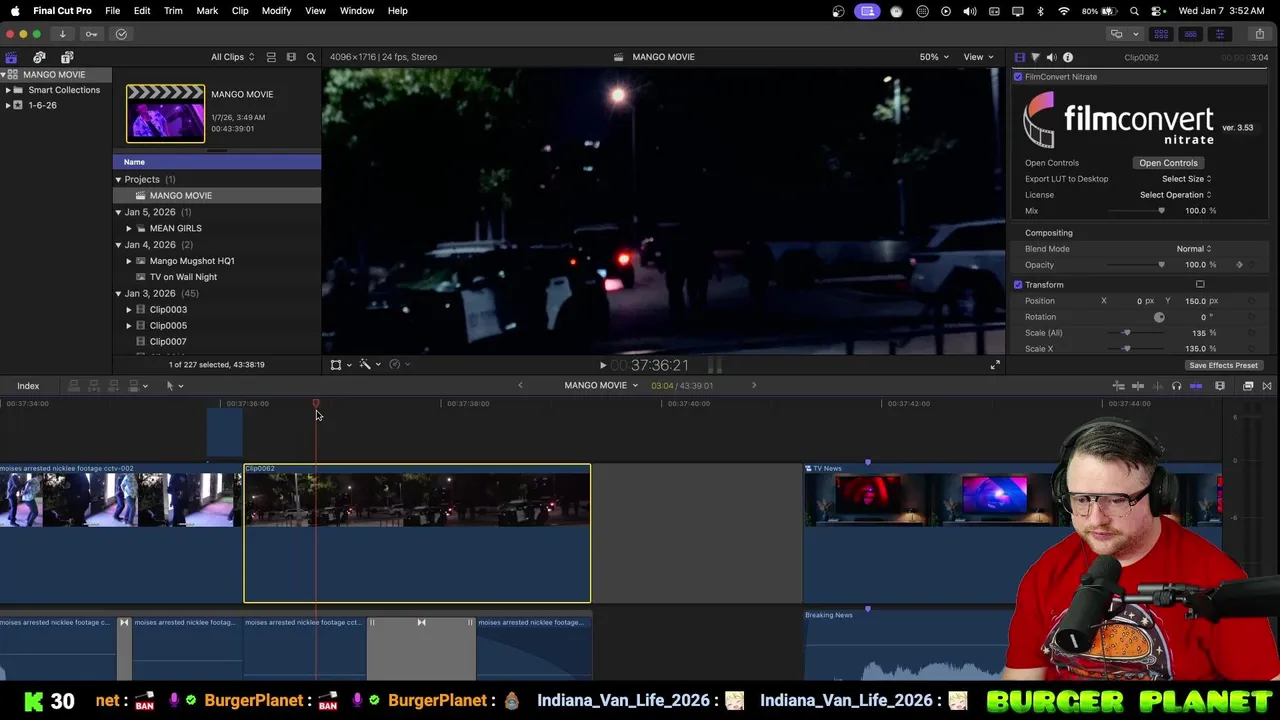Select the MANGO MOVIE project thumbnail

(165, 113)
